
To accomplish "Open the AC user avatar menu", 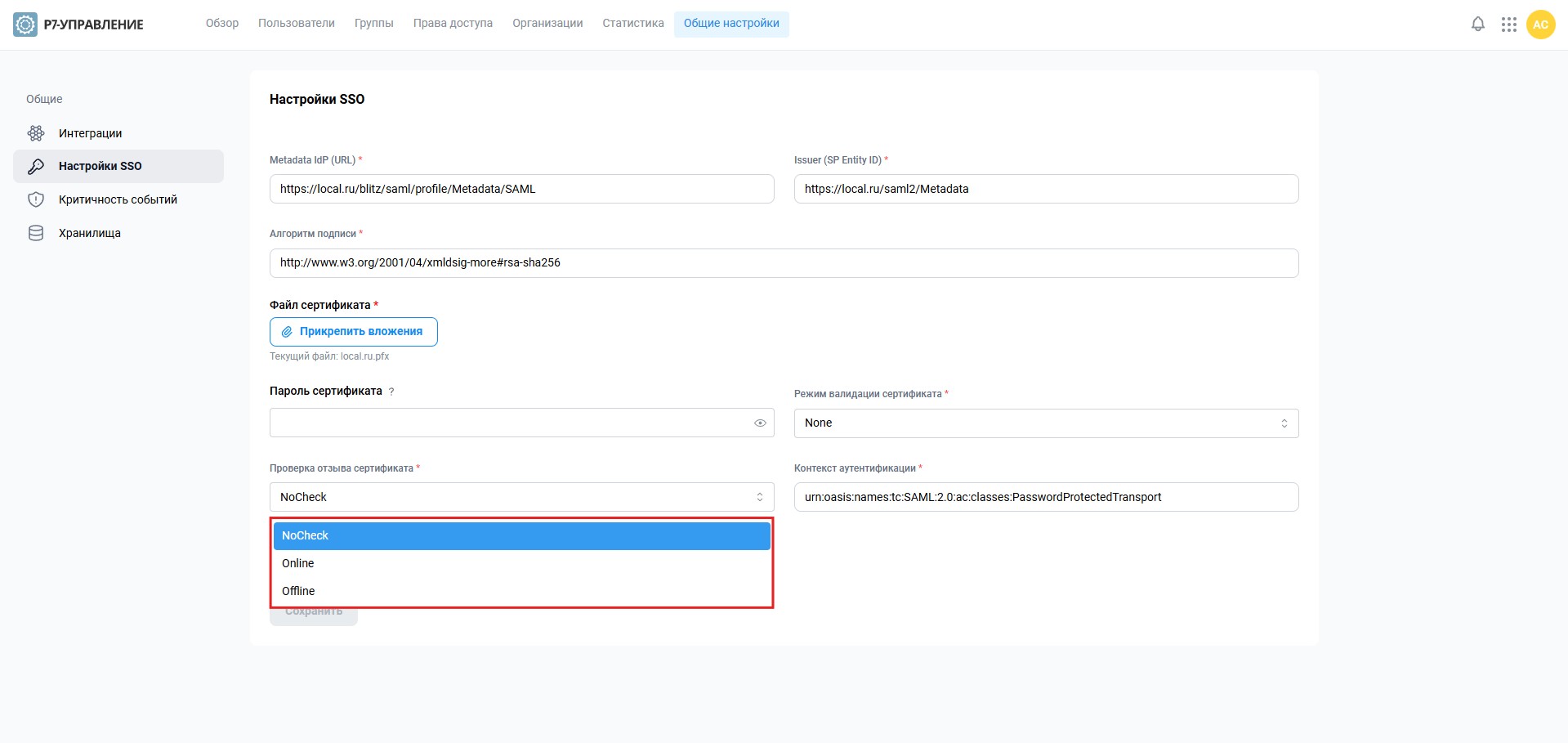I will pos(1540,25).
